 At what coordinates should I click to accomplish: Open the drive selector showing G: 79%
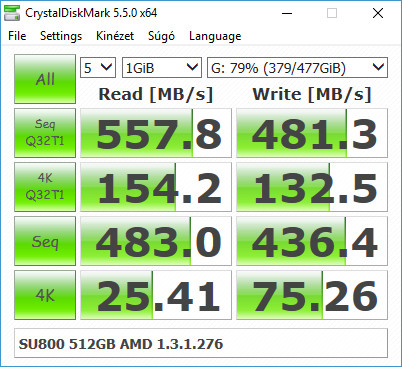[297, 68]
